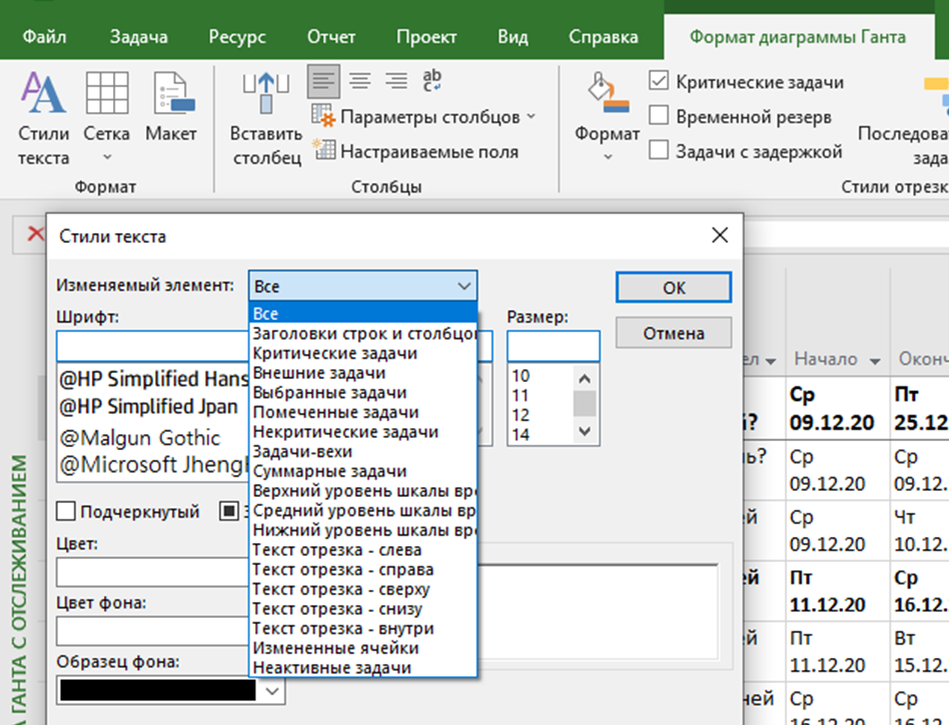Uncheck Критические задачи checkbox
949x725 pixels.
coord(658,80)
